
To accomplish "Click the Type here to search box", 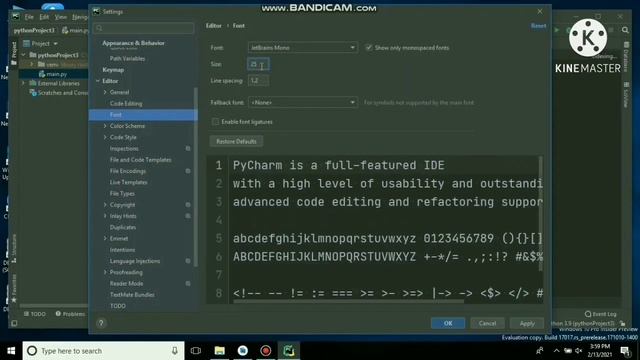I will [x=104, y=351].
